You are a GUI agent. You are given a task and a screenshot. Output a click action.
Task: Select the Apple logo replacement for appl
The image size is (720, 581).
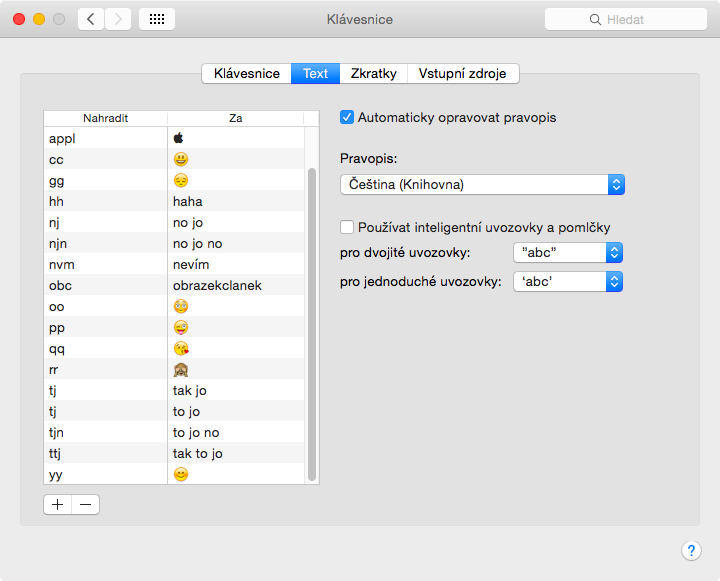pyautogui.click(x=180, y=138)
